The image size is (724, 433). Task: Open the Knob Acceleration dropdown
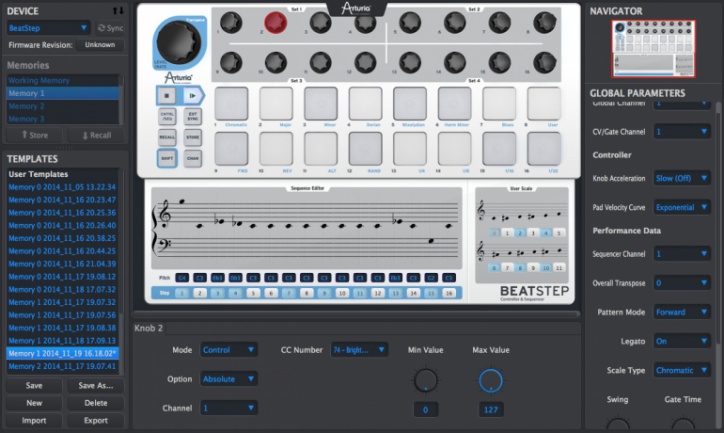(x=682, y=178)
